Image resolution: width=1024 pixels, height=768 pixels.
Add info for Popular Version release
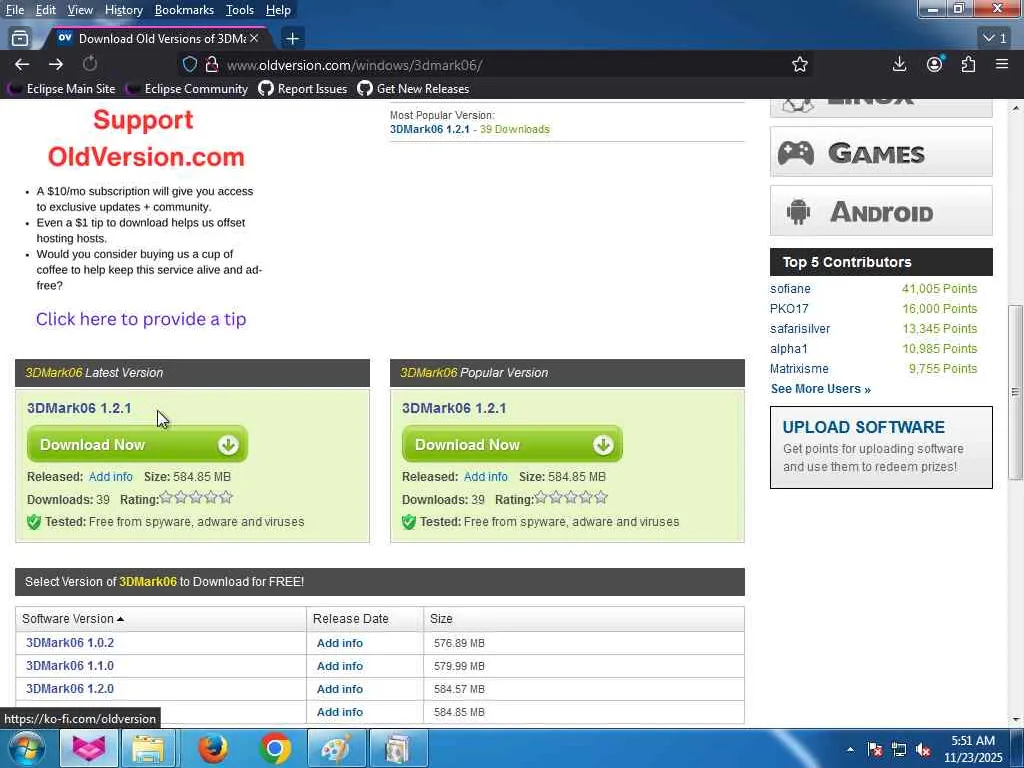[485, 477]
